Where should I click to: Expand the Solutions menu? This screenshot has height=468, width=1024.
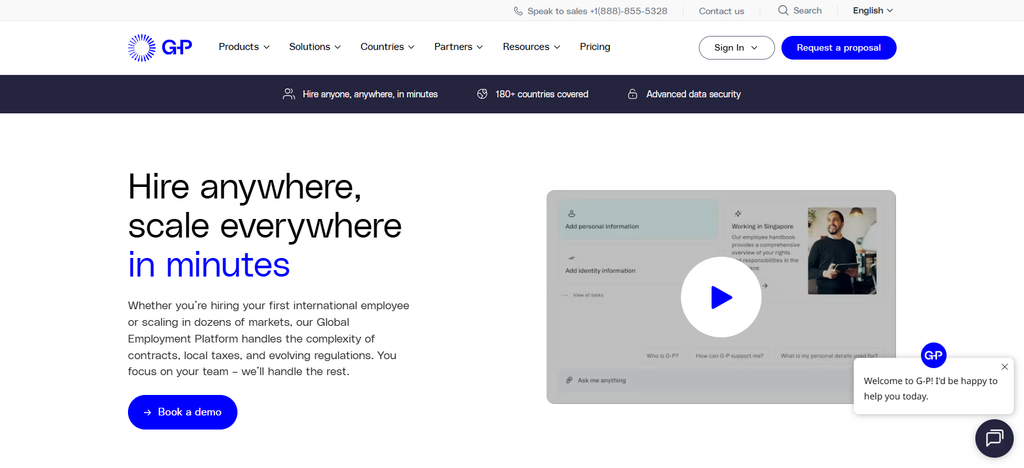[x=315, y=47]
